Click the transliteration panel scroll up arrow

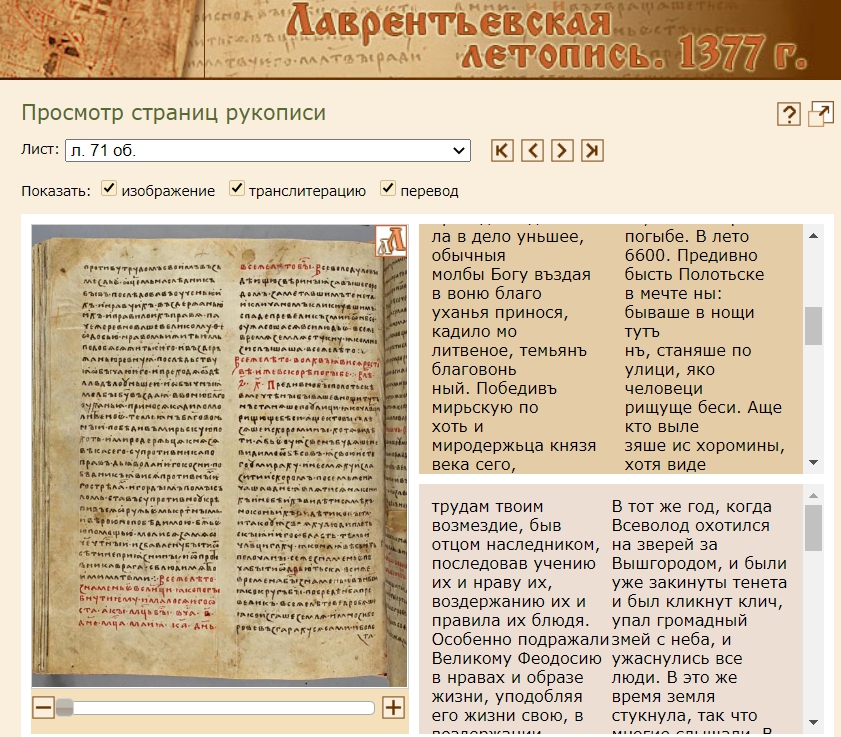(x=814, y=236)
